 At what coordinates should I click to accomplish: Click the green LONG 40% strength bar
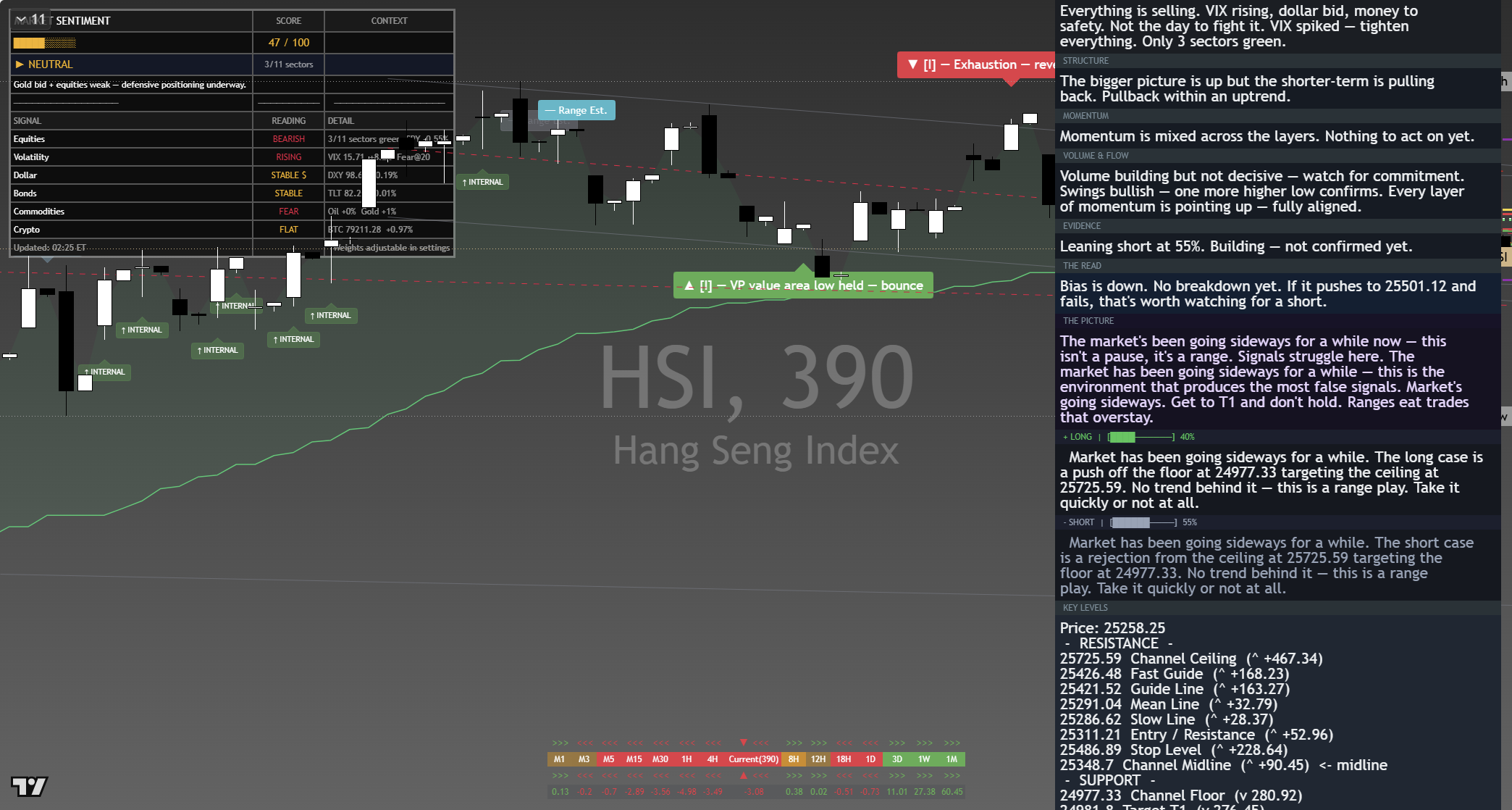pyautogui.click(x=1141, y=437)
